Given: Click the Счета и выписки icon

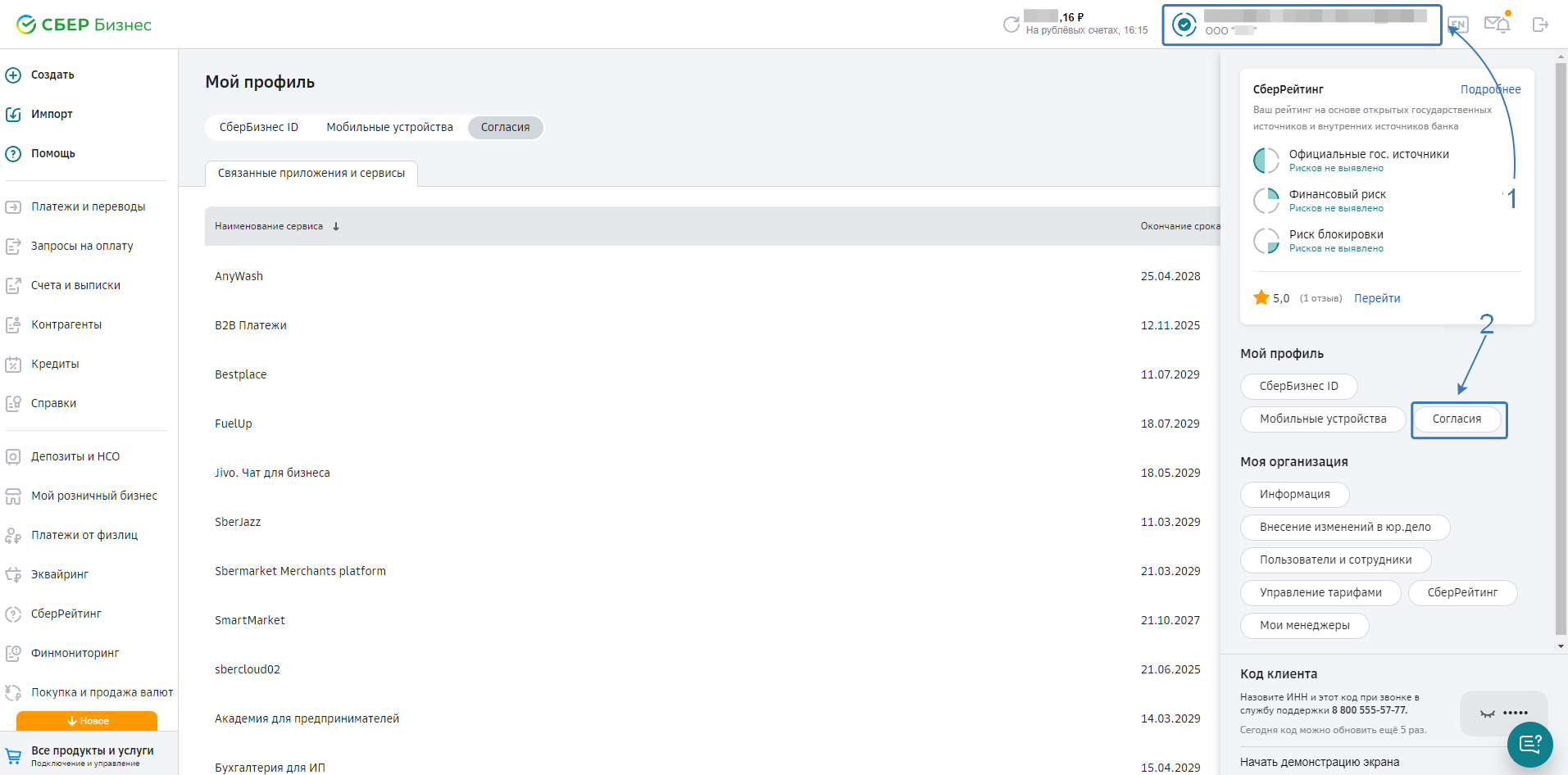Looking at the screenshot, I should [13, 286].
